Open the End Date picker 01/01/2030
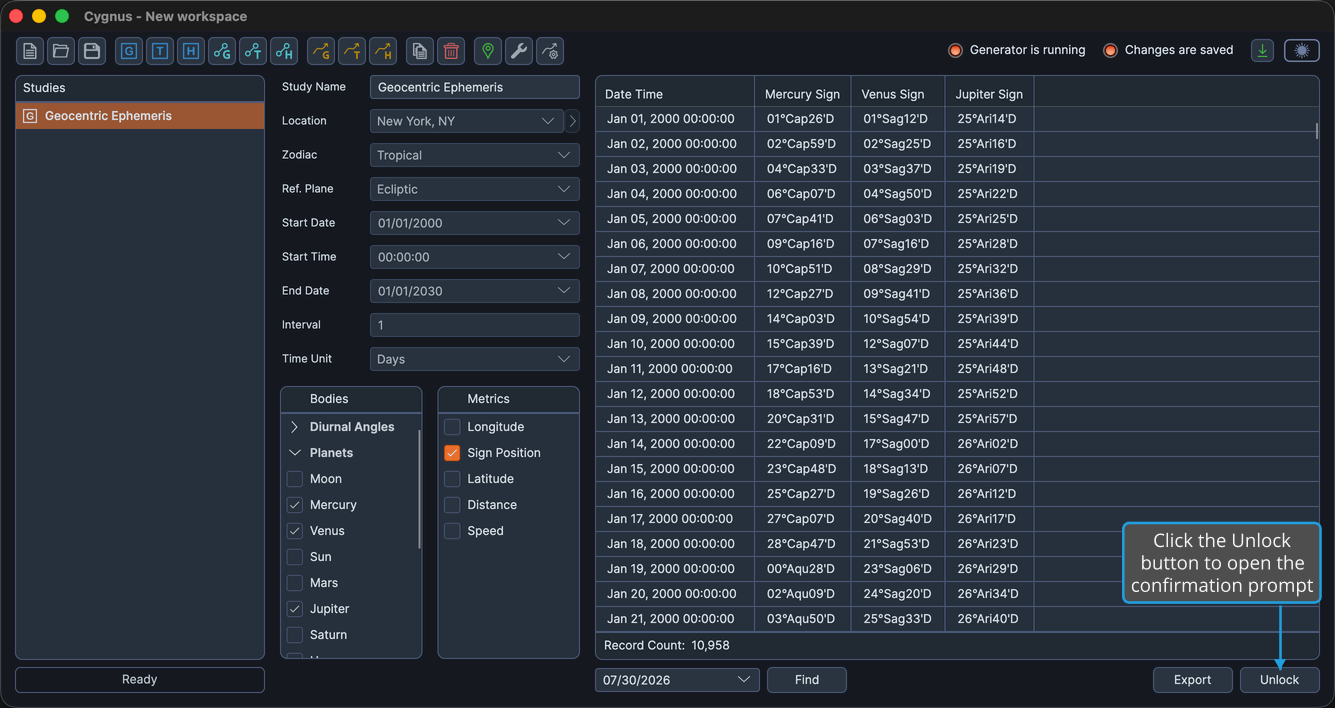 pyautogui.click(x=475, y=291)
